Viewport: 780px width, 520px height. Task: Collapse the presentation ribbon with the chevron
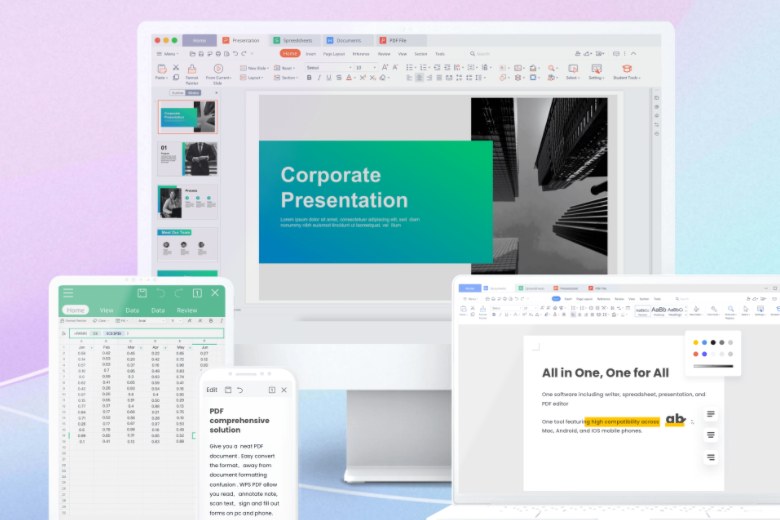click(x=633, y=54)
